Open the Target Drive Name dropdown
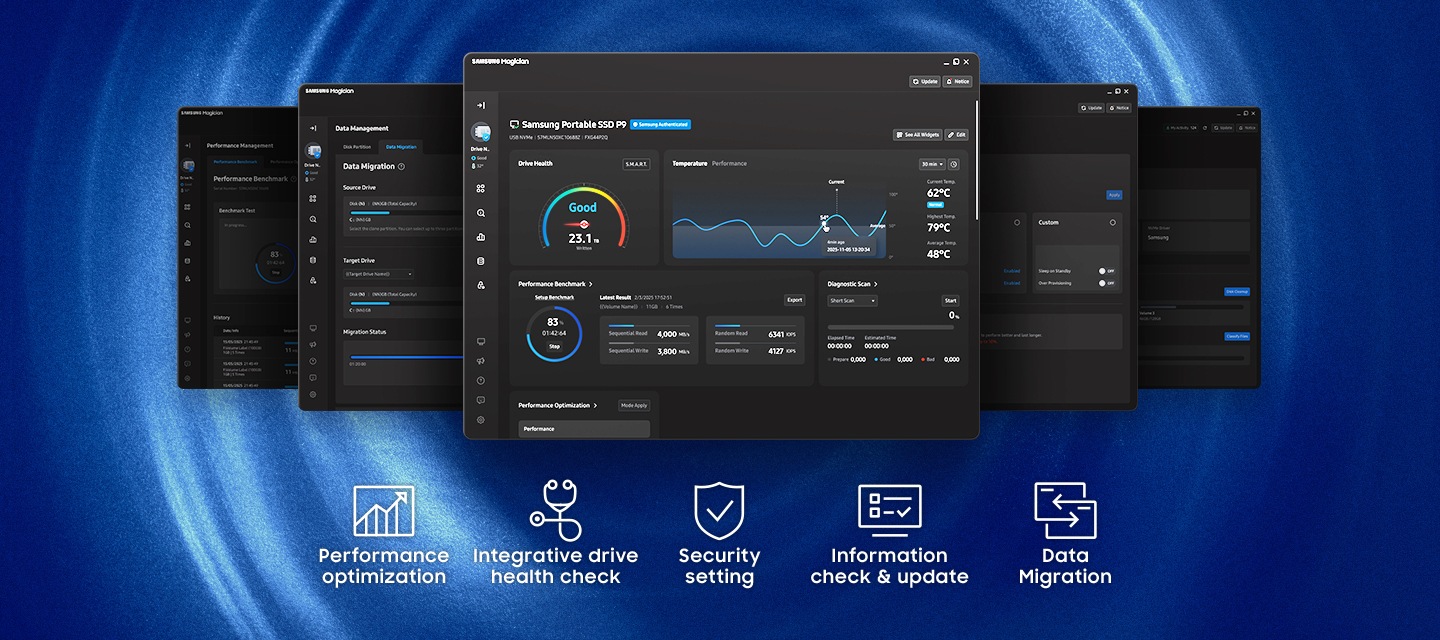This screenshot has width=1440, height=640. [x=379, y=274]
